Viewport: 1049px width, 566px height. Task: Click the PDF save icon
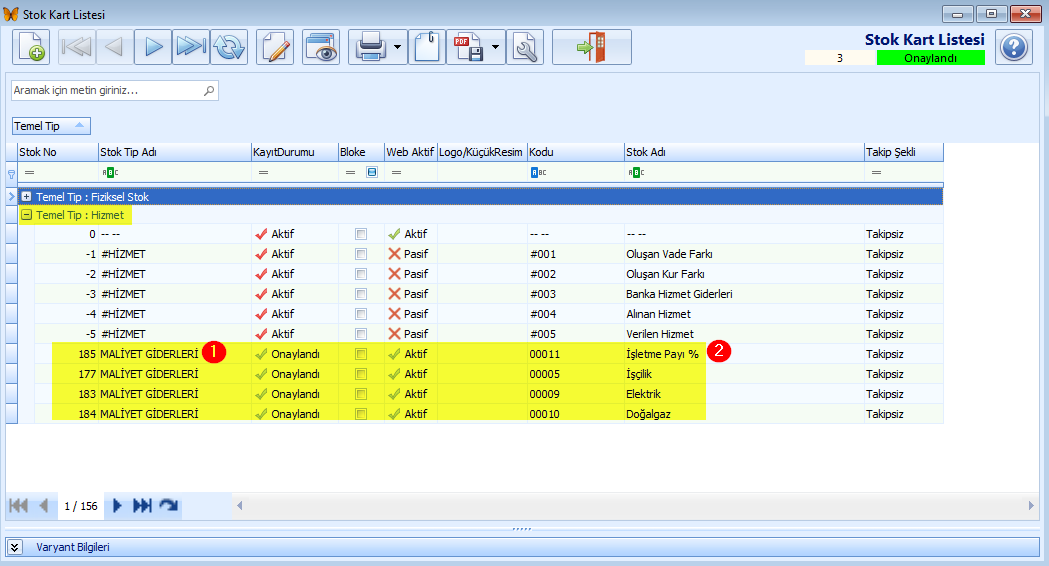pos(468,47)
